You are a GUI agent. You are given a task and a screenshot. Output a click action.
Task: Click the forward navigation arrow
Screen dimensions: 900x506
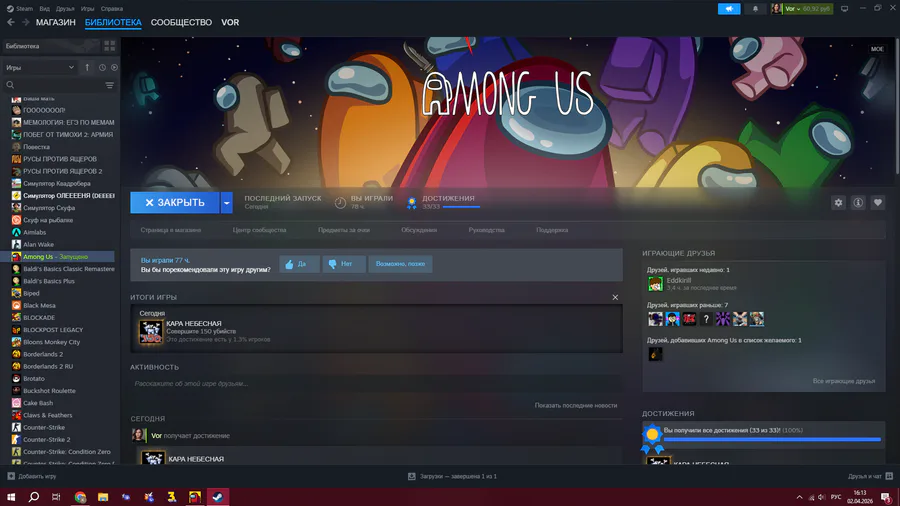(x=25, y=22)
